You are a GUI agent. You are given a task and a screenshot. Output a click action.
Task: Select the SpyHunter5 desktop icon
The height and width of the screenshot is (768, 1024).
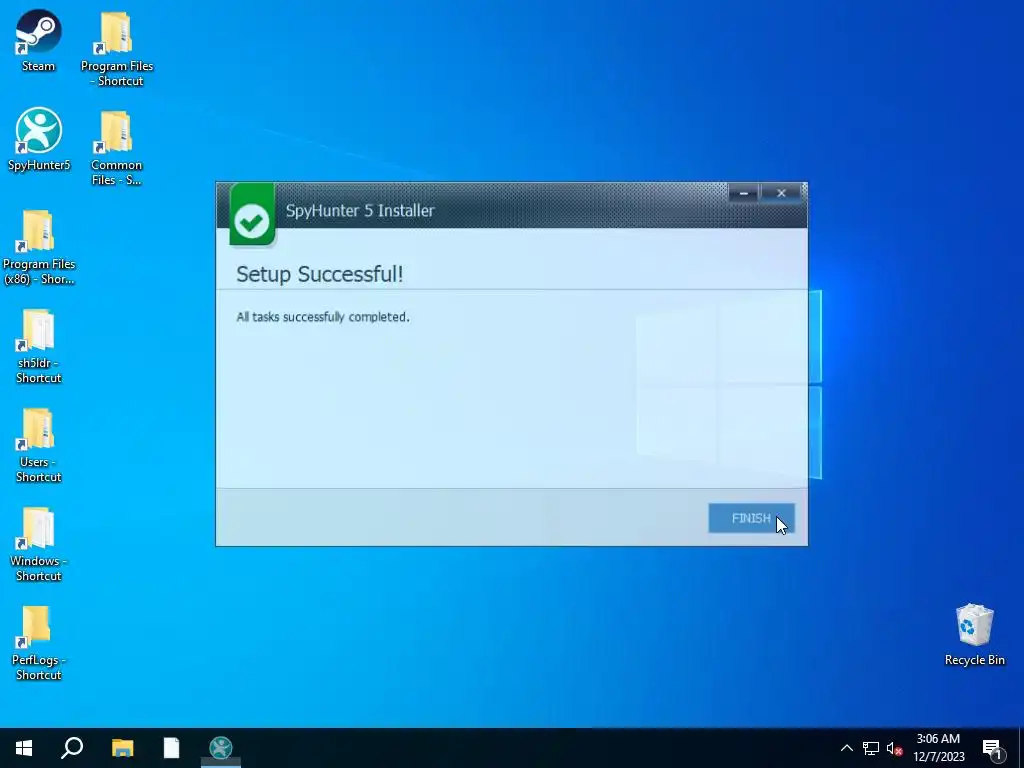39,139
